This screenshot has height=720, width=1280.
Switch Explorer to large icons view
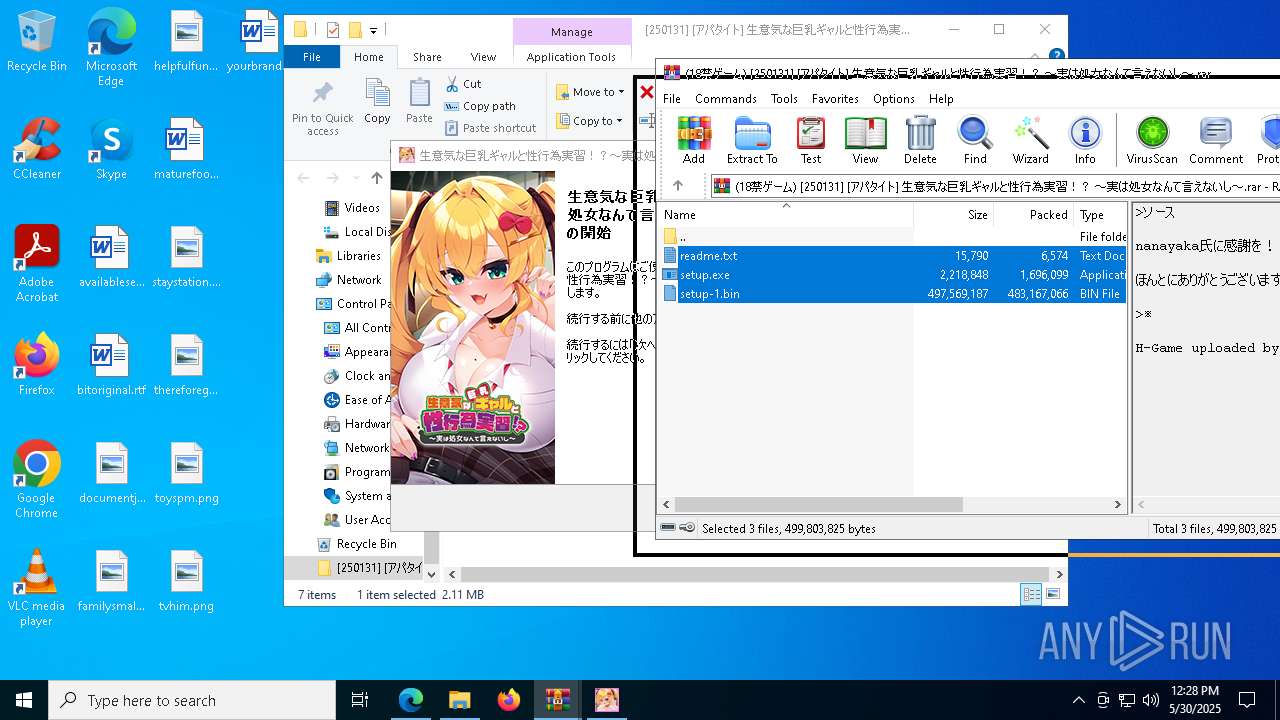1052,594
